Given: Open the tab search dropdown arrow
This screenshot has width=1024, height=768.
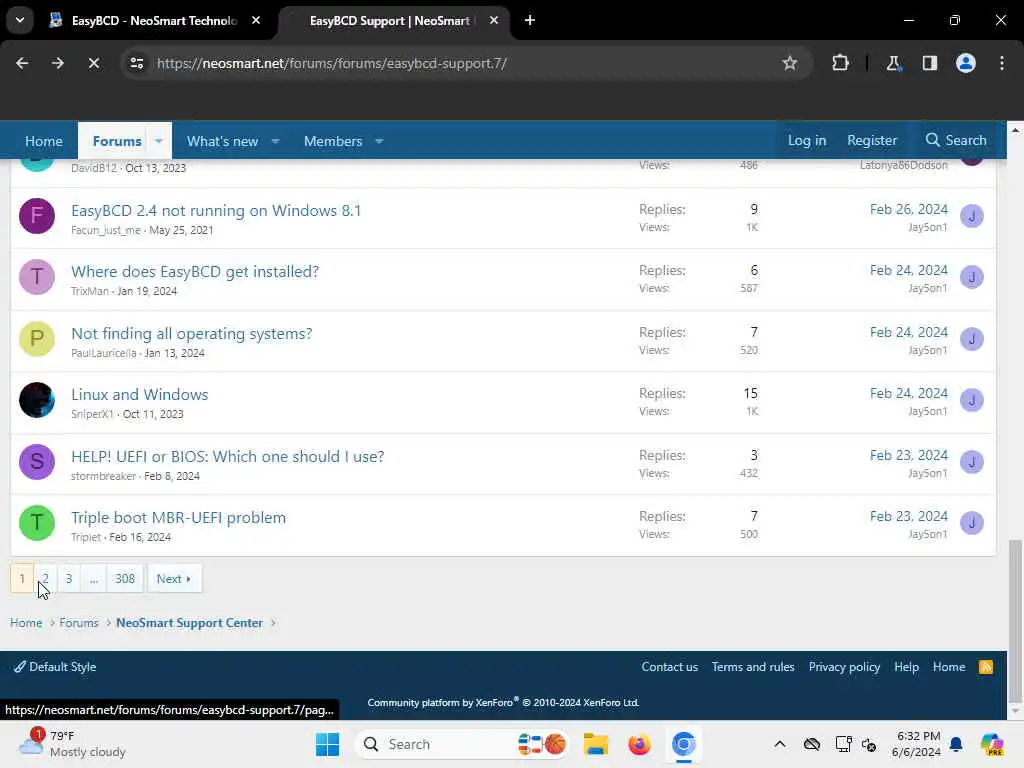Looking at the screenshot, I should pos(20,20).
